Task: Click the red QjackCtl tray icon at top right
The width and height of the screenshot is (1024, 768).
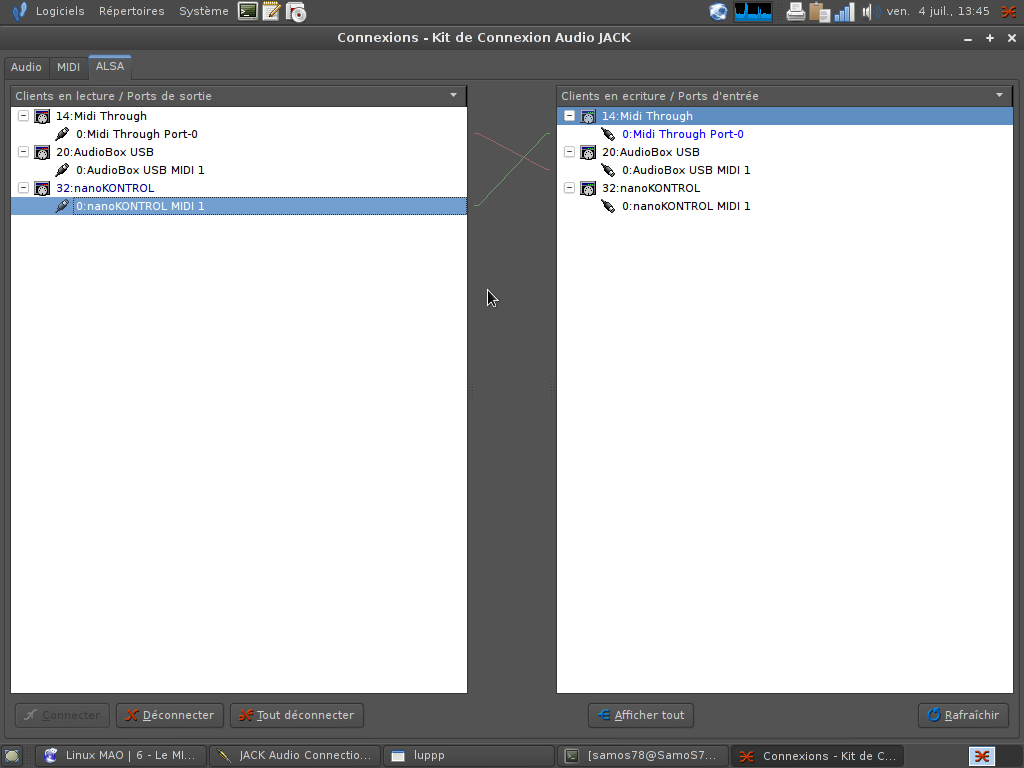Action: pos(1010,12)
